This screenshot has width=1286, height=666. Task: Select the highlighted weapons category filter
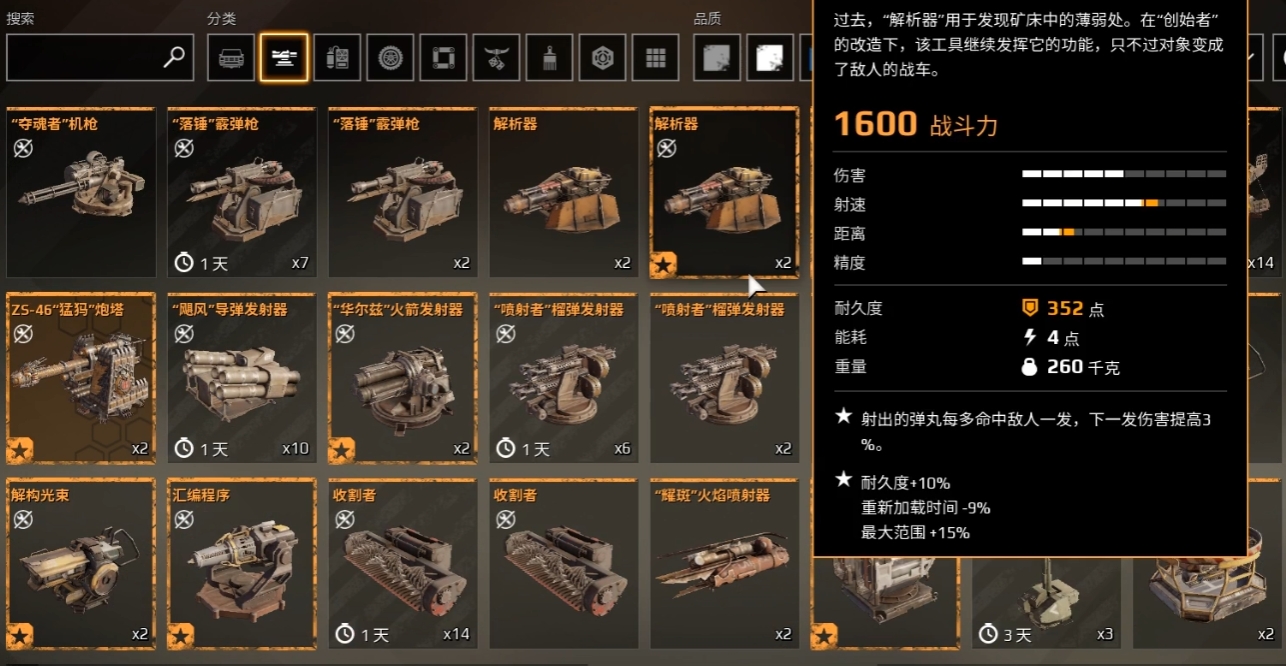[284, 57]
